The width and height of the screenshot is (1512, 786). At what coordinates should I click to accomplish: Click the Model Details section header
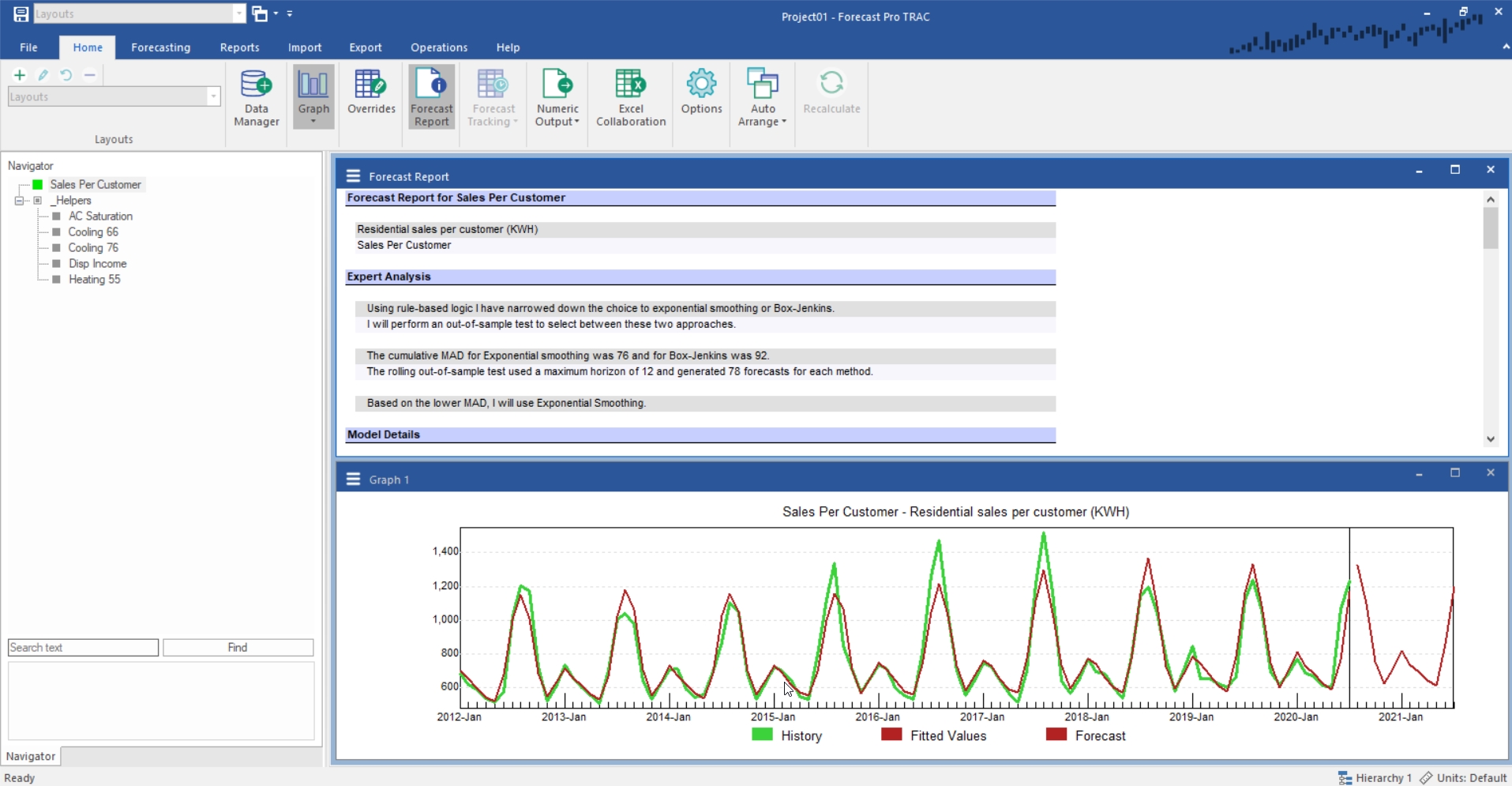[700, 435]
